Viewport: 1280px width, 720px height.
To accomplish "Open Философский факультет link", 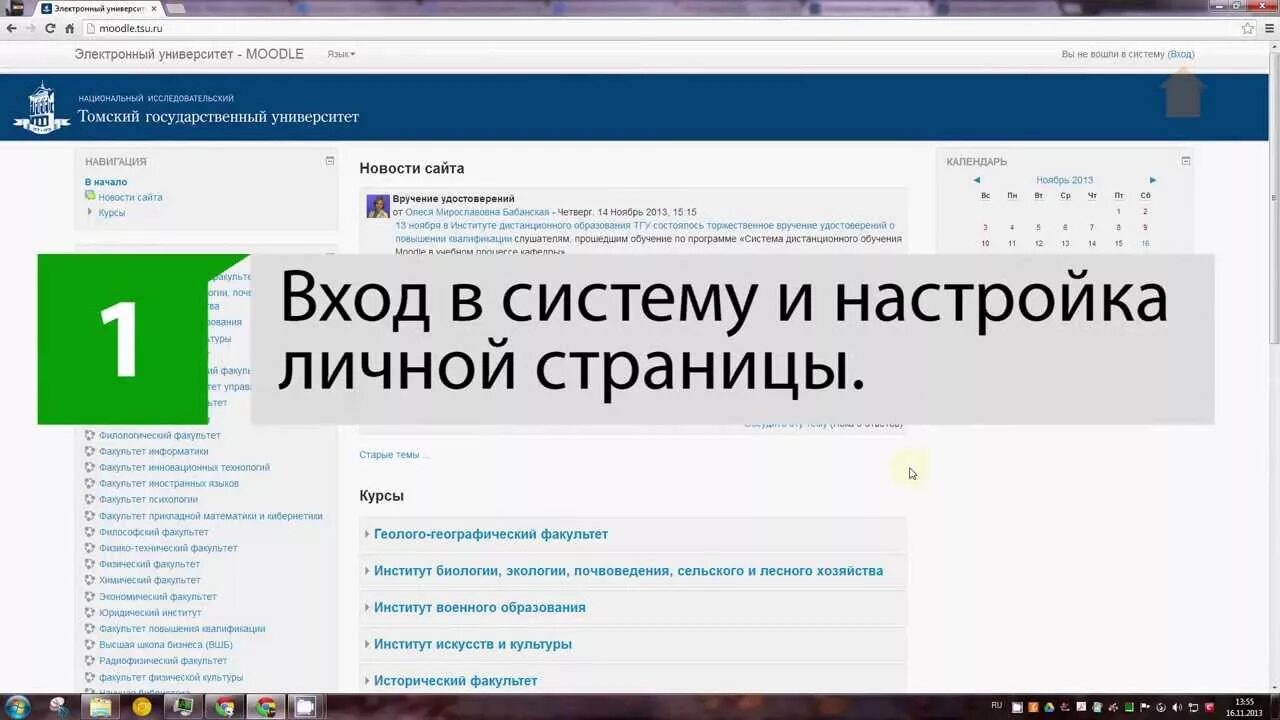I will (154, 532).
